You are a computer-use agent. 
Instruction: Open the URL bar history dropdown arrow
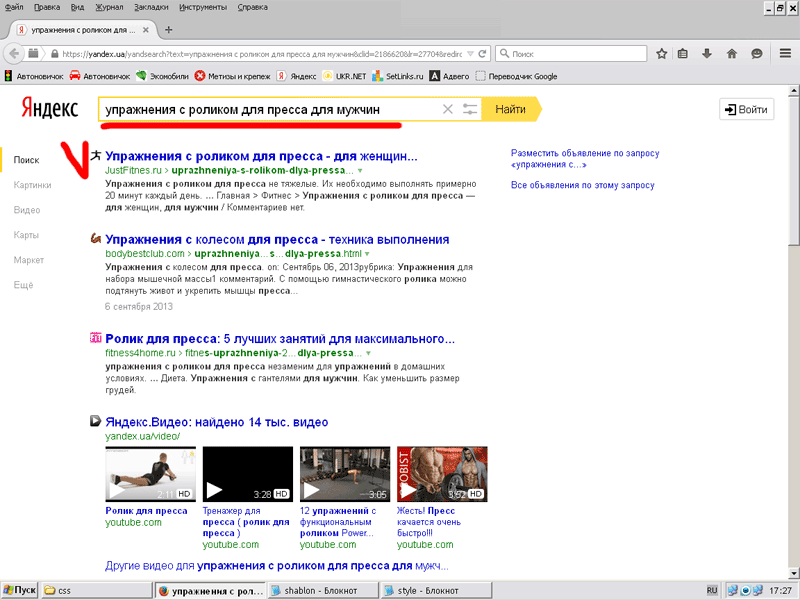coord(470,54)
